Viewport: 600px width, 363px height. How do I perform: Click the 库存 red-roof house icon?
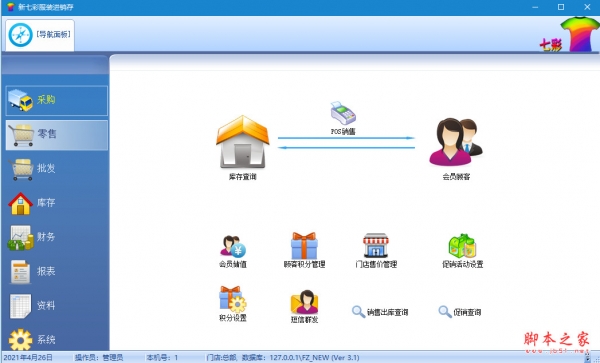pos(21,203)
